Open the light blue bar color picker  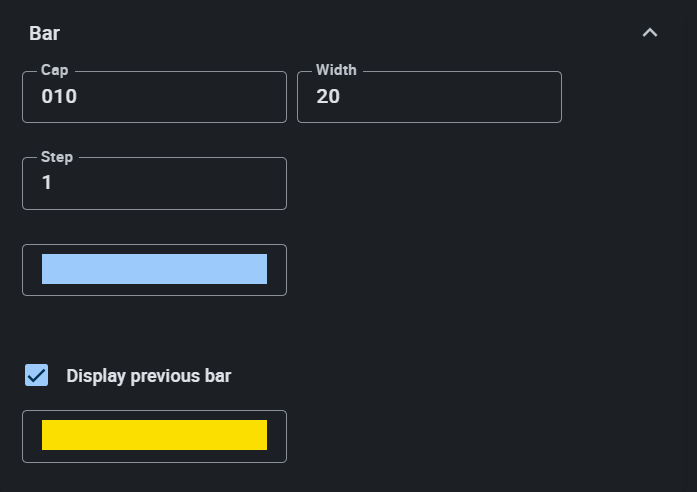point(154,269)
